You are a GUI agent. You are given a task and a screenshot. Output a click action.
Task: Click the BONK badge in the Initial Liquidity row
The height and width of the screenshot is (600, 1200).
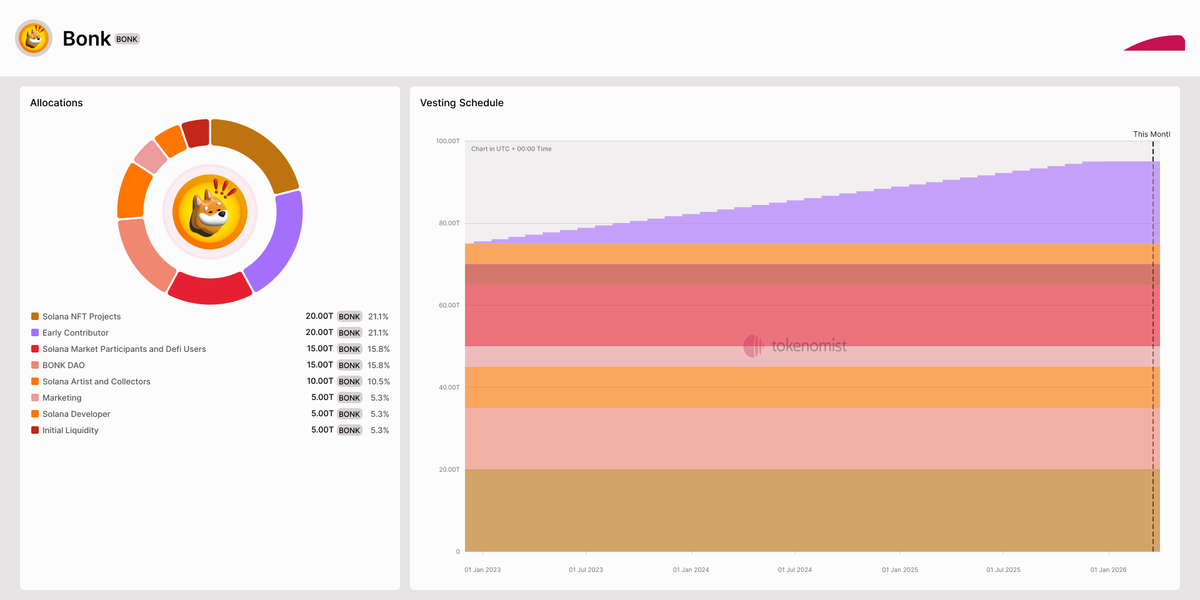349,430
